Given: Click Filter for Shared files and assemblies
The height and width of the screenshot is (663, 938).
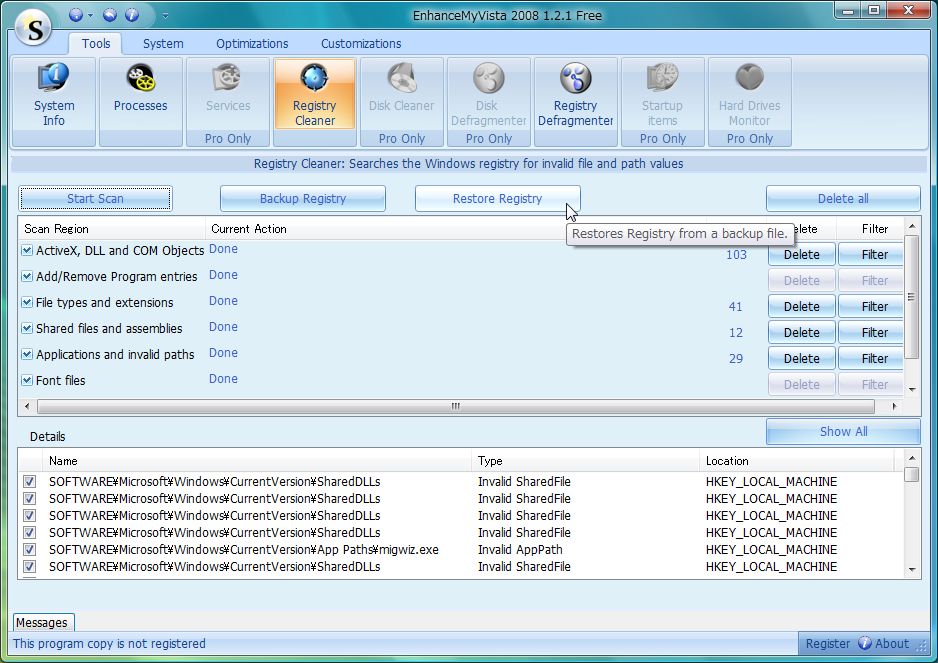Looking at the screenshot, I should point(871,332).
